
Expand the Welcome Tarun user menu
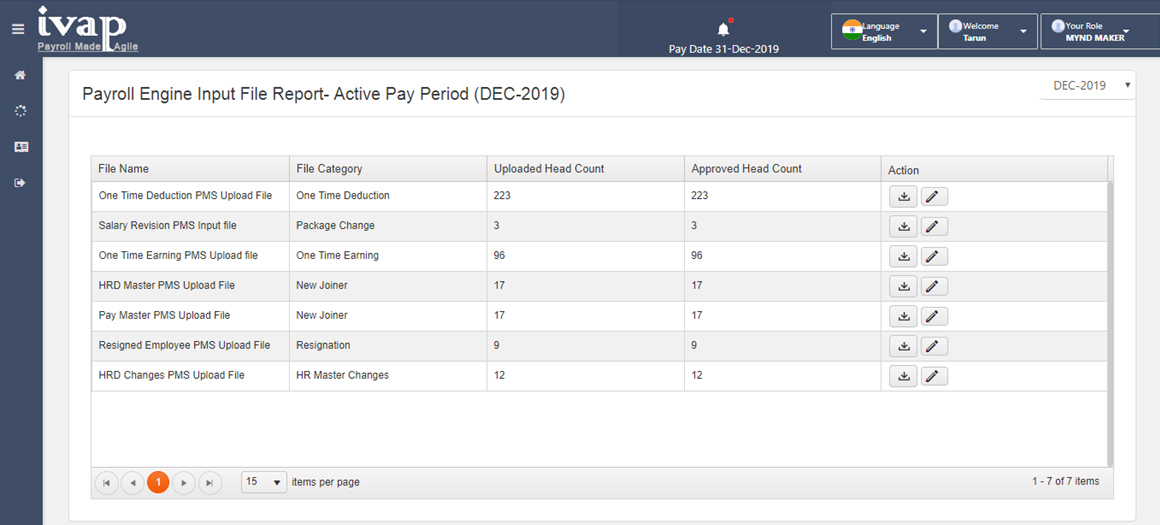[x=988, y=32]
